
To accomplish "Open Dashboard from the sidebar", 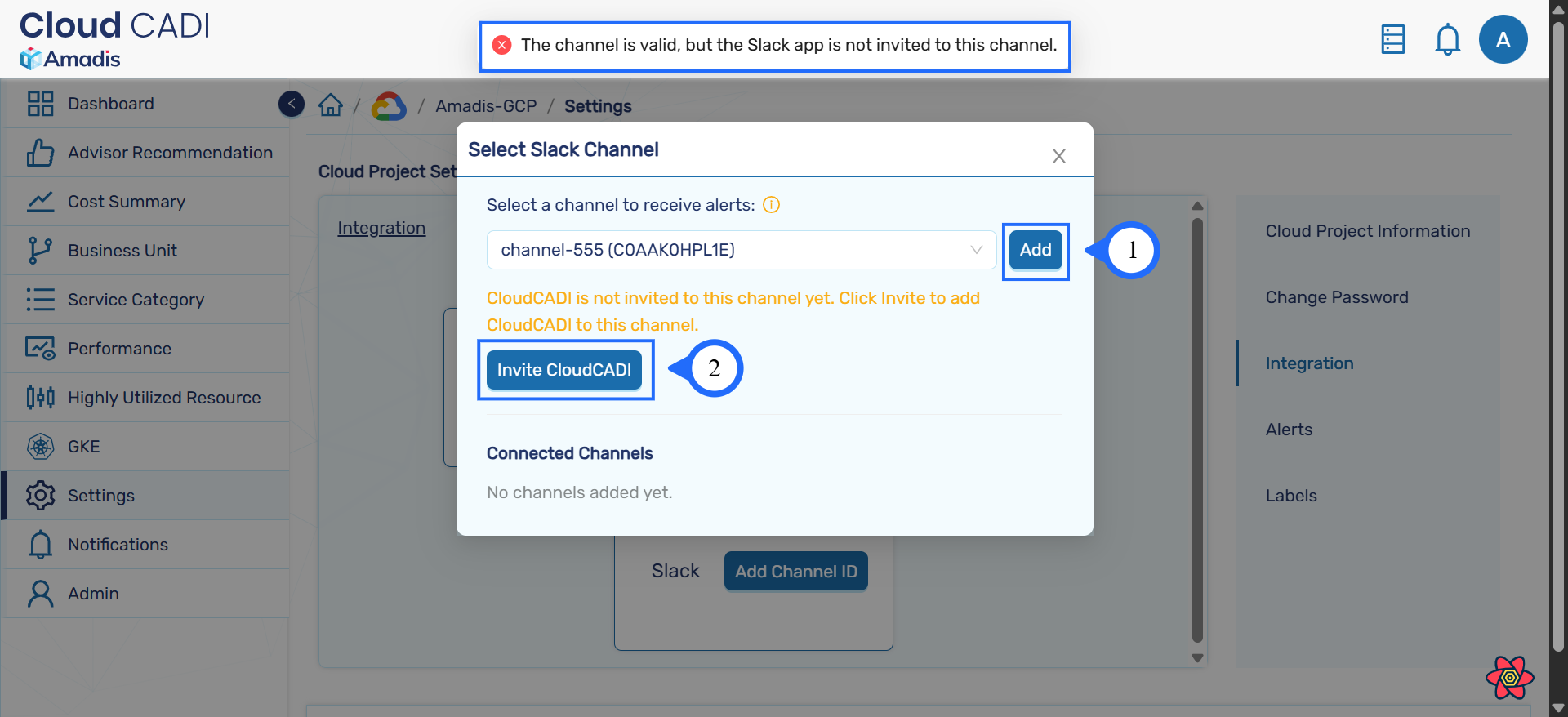I will 111,104.
